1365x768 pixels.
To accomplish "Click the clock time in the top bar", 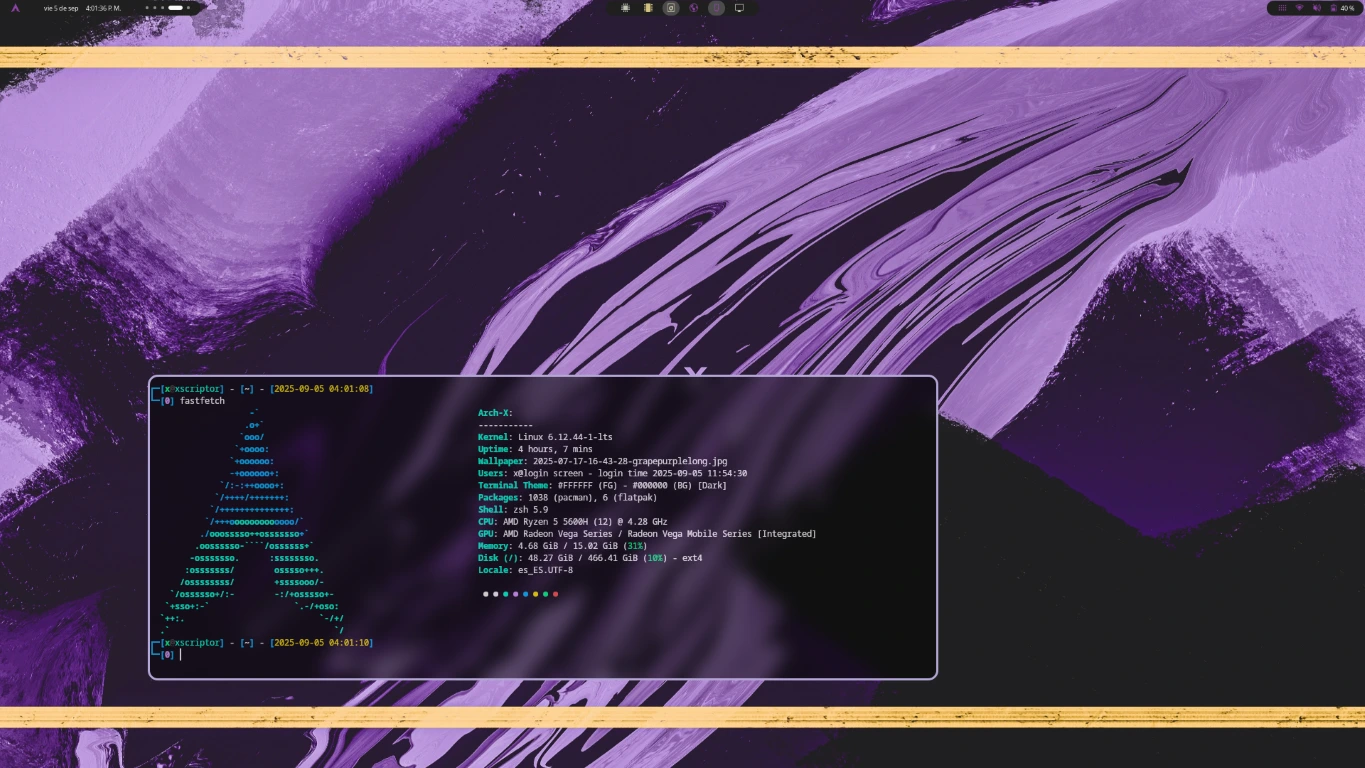I will (103, 7).
